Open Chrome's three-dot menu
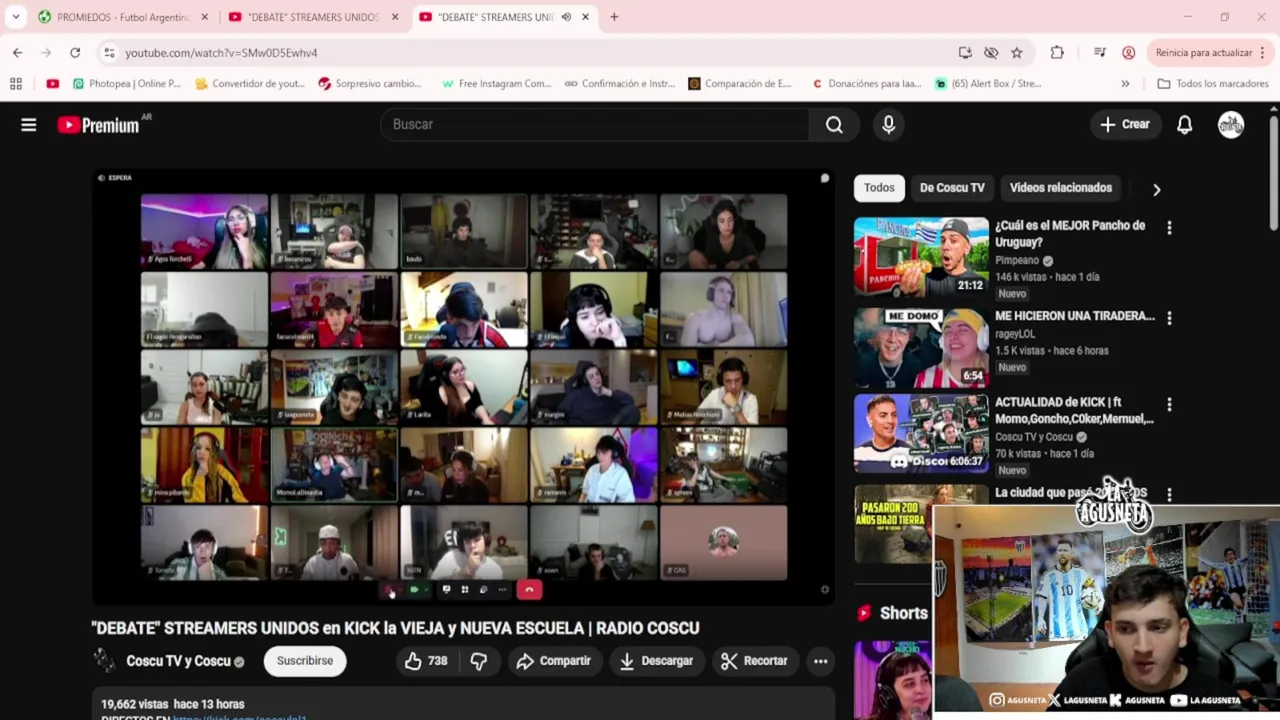Image resolution: width=1280 pixels, height=720 pixels. (1264, 52)
